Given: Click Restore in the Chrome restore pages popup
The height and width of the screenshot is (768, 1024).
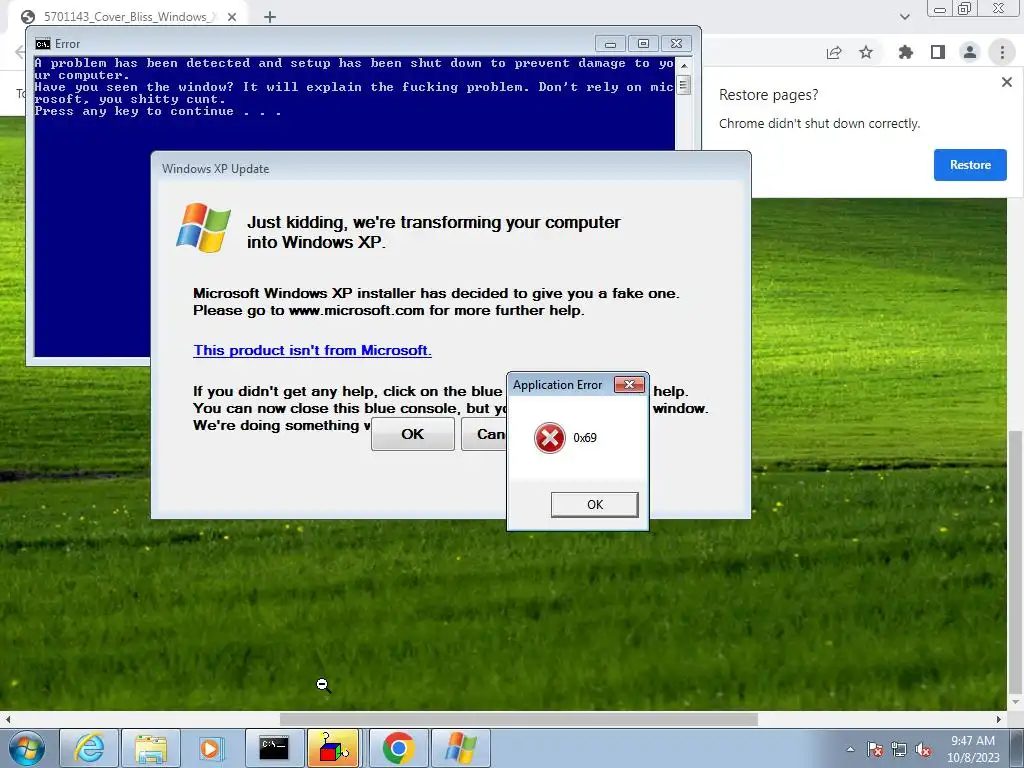Looking at the screenshot, I should [970, 165].
